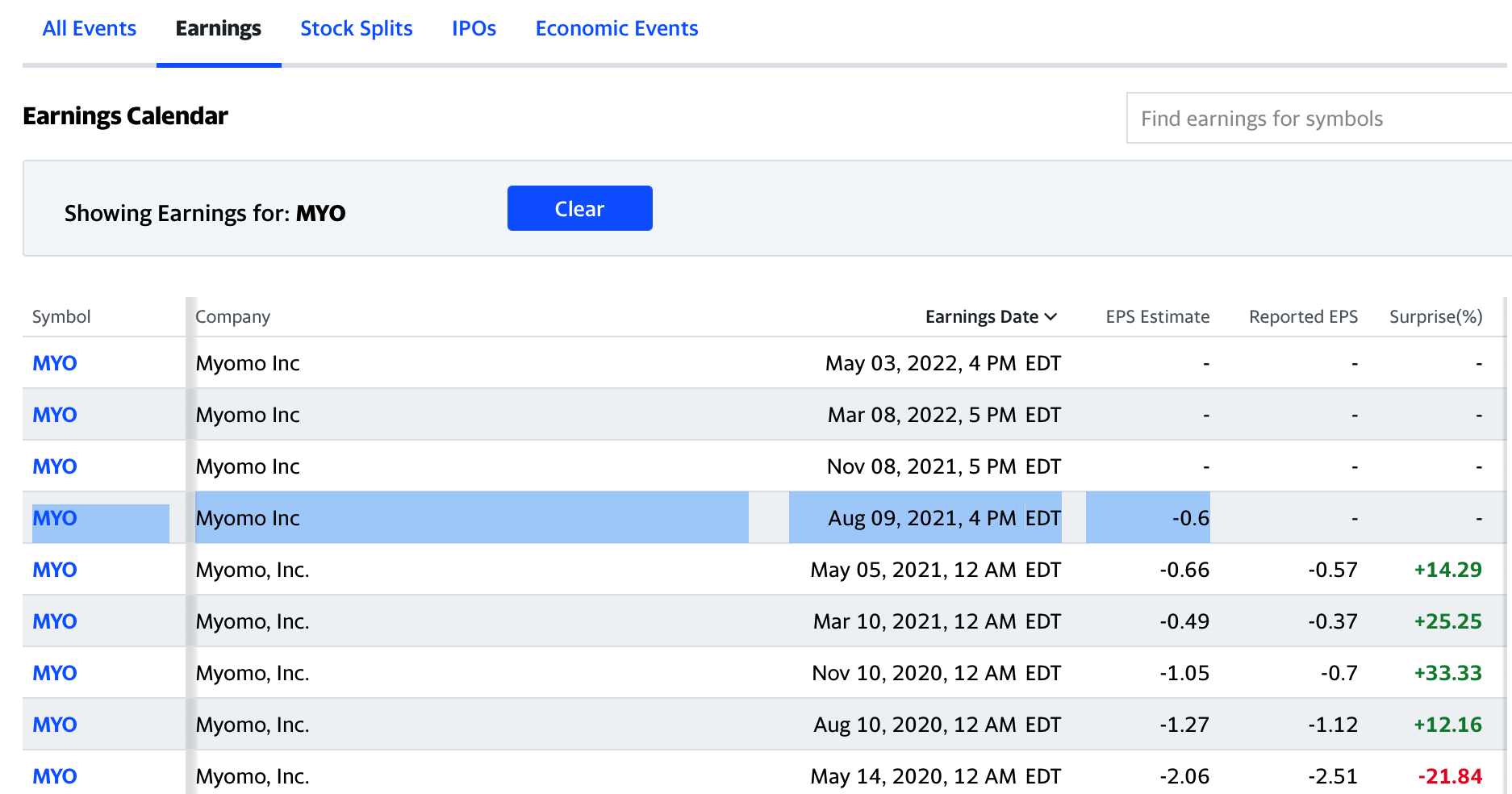
Task: Open MYO link in May 03, 2022 row
Action: (x=55, y=363)
